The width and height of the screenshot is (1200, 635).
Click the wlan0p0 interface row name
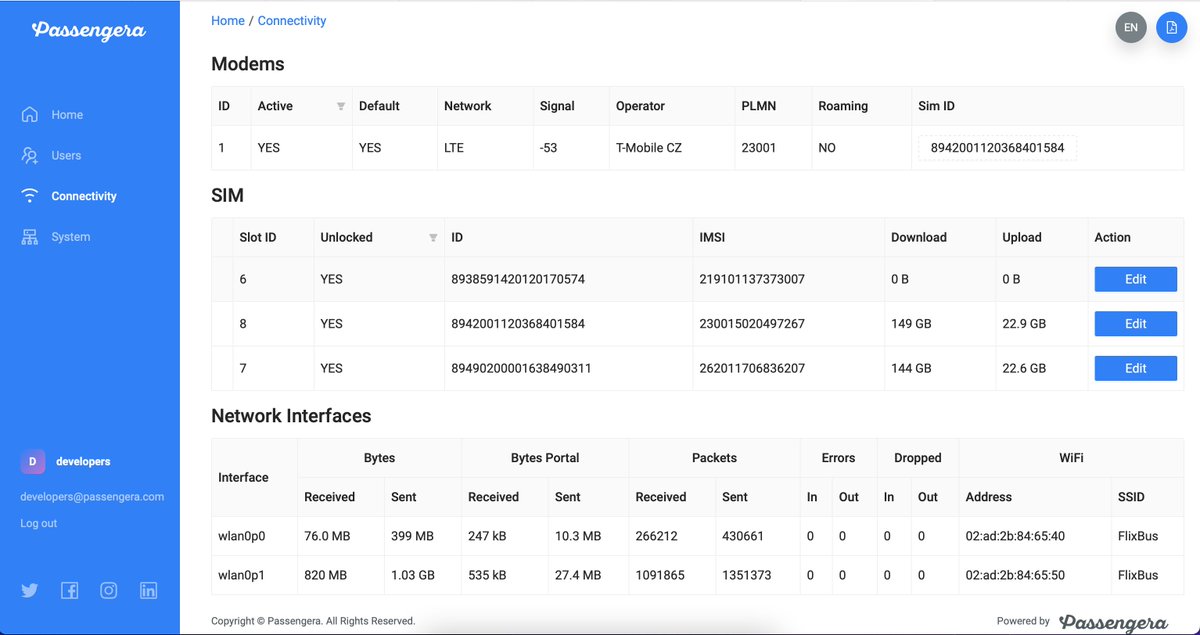click(241, 536)
